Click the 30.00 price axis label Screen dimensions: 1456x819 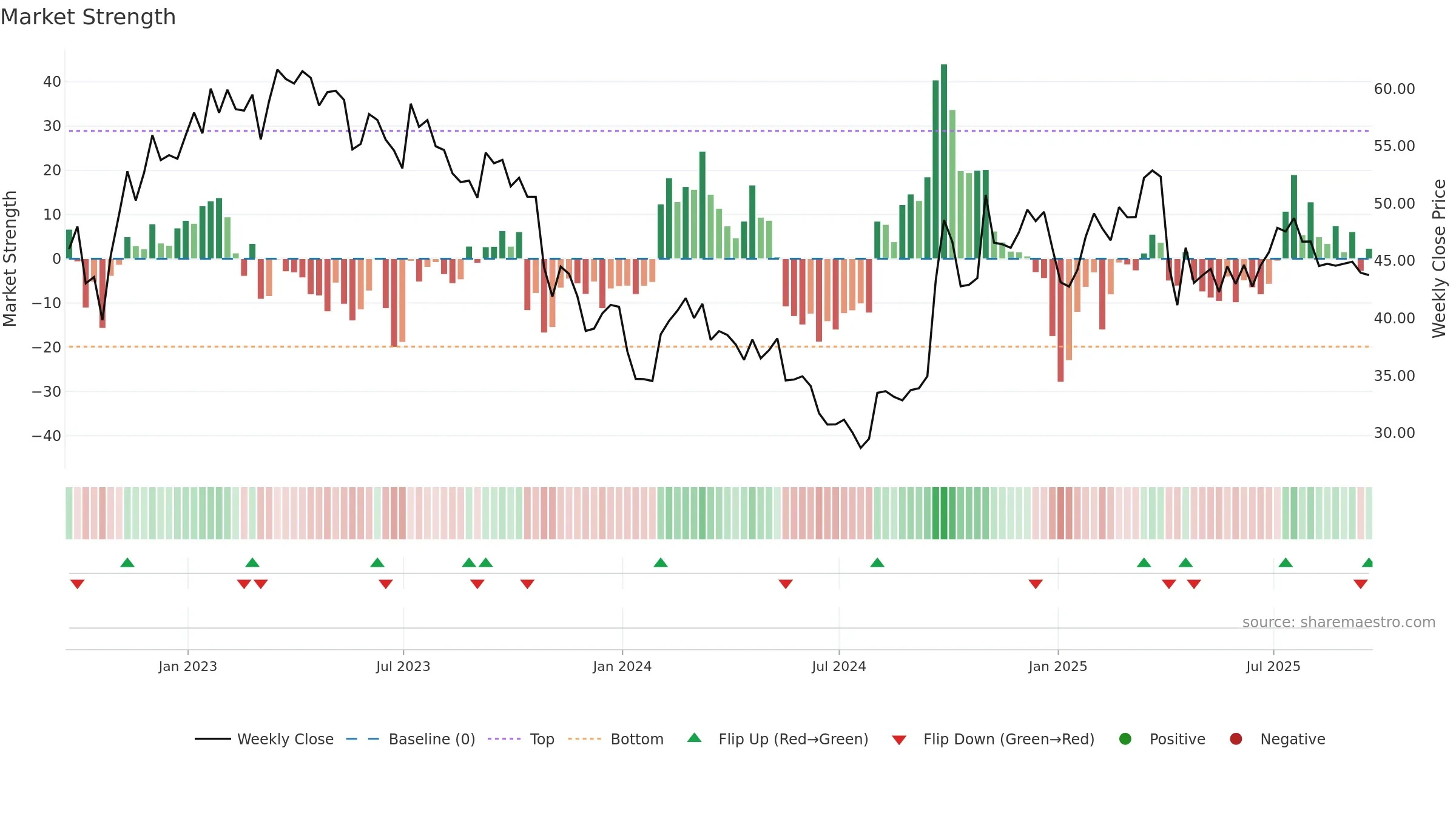[x=1394, y=433]
